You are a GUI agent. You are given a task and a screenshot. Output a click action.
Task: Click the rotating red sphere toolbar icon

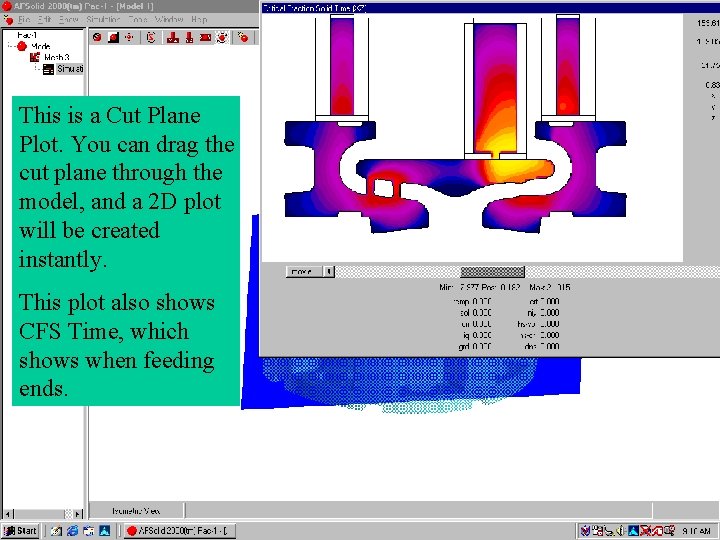coord(222,37)
